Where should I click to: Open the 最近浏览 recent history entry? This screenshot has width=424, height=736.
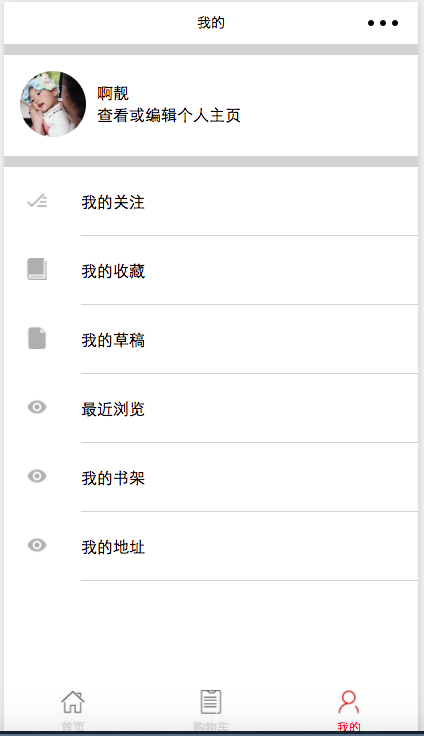(211, 409)
